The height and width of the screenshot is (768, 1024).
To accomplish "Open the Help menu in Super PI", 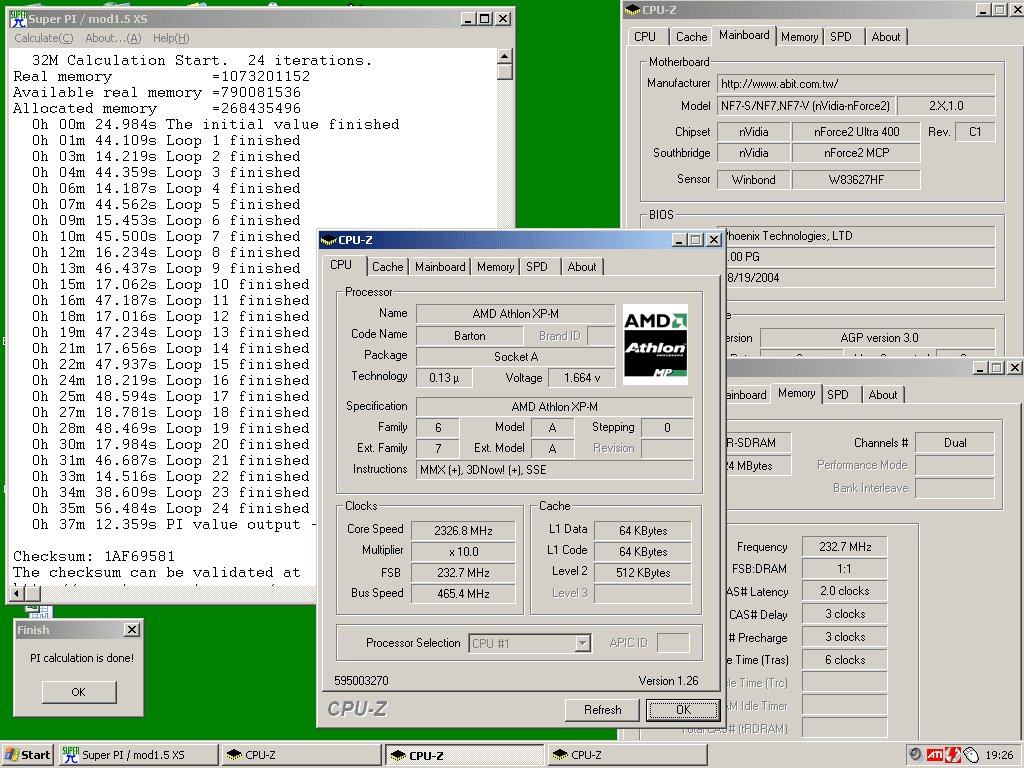I will pos(171,38).
